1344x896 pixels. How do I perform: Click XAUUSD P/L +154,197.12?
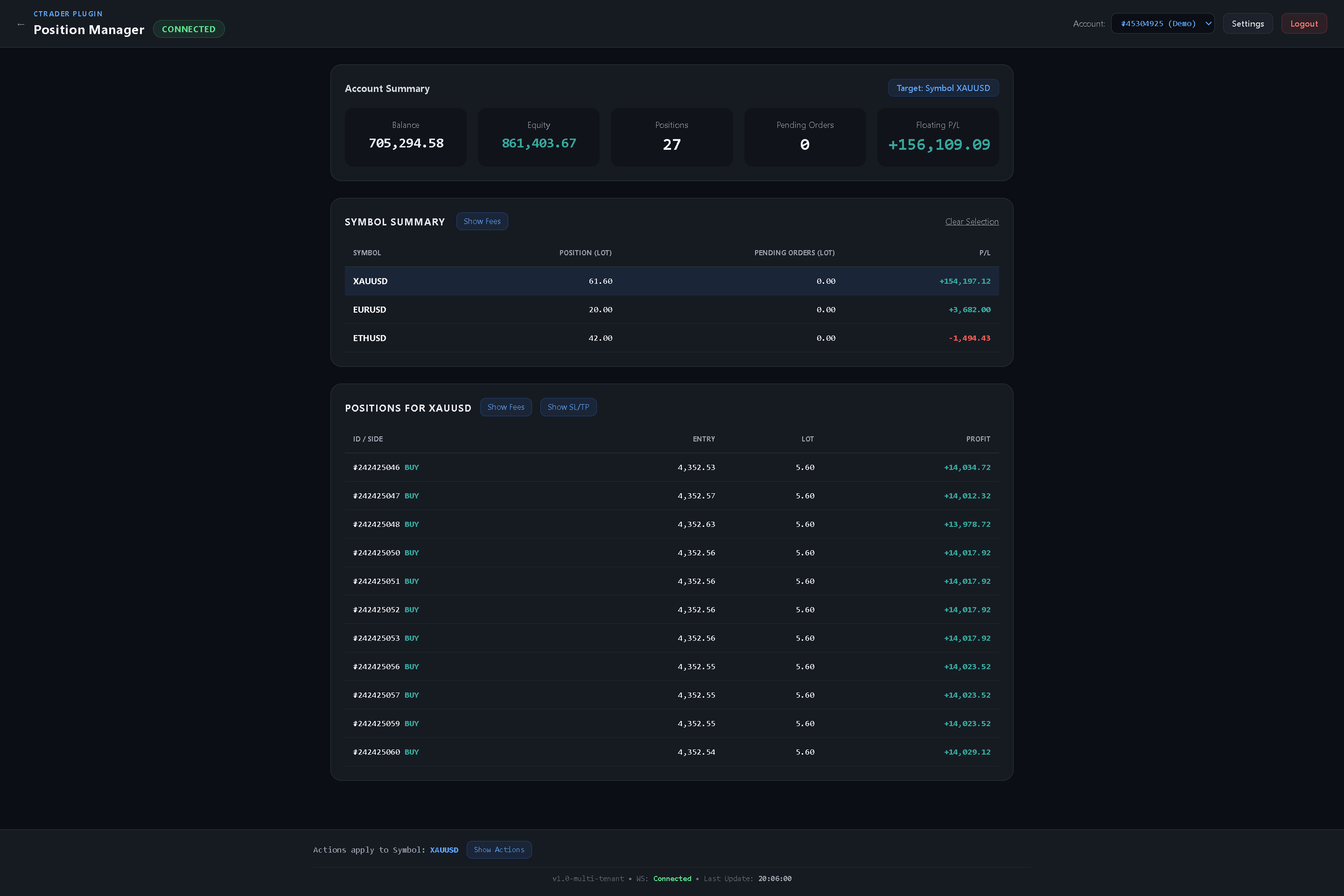point(965,281)
